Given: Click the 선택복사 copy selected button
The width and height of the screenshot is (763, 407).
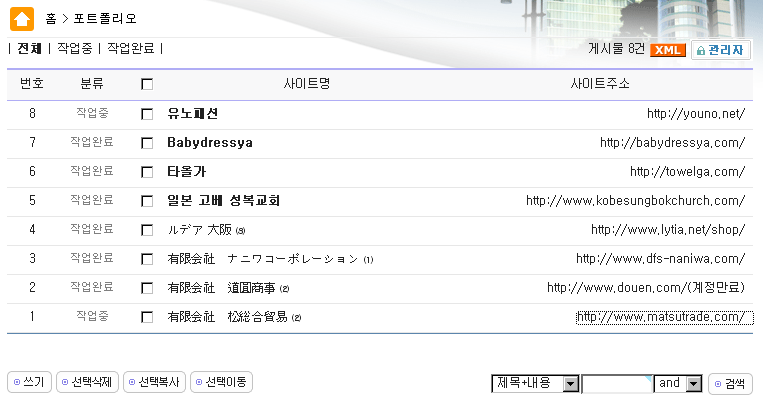Looking at the screenshot, I should point(154,382).
